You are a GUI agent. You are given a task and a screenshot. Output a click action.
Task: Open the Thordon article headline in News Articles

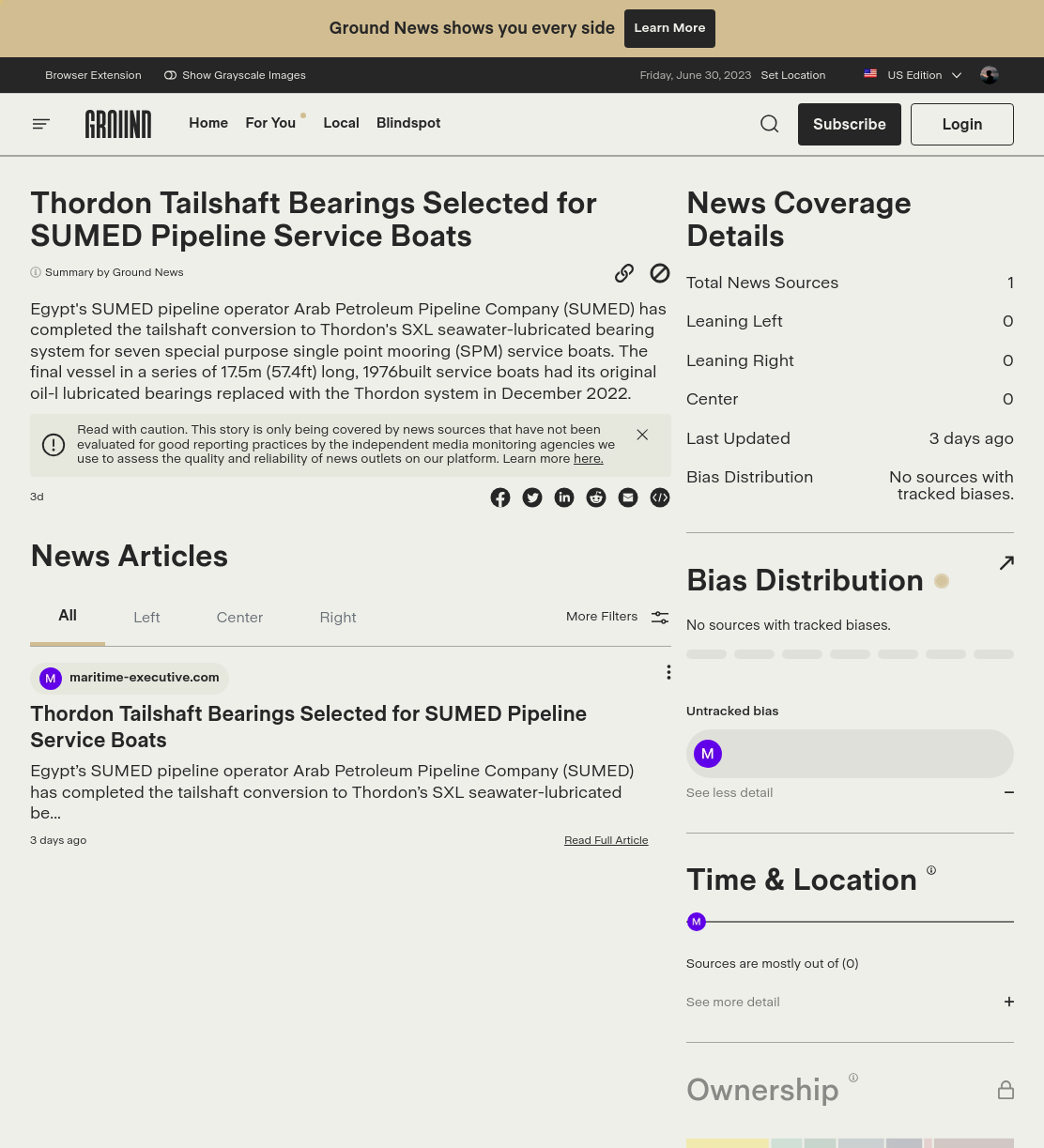(308, 727)
